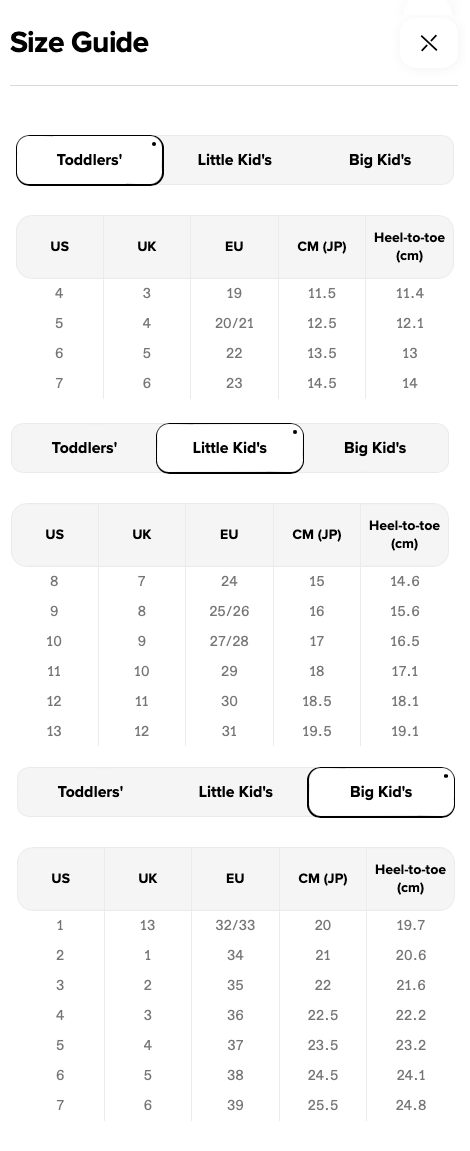Click the active Big Kid's tab at bottom

coord(381,792)
